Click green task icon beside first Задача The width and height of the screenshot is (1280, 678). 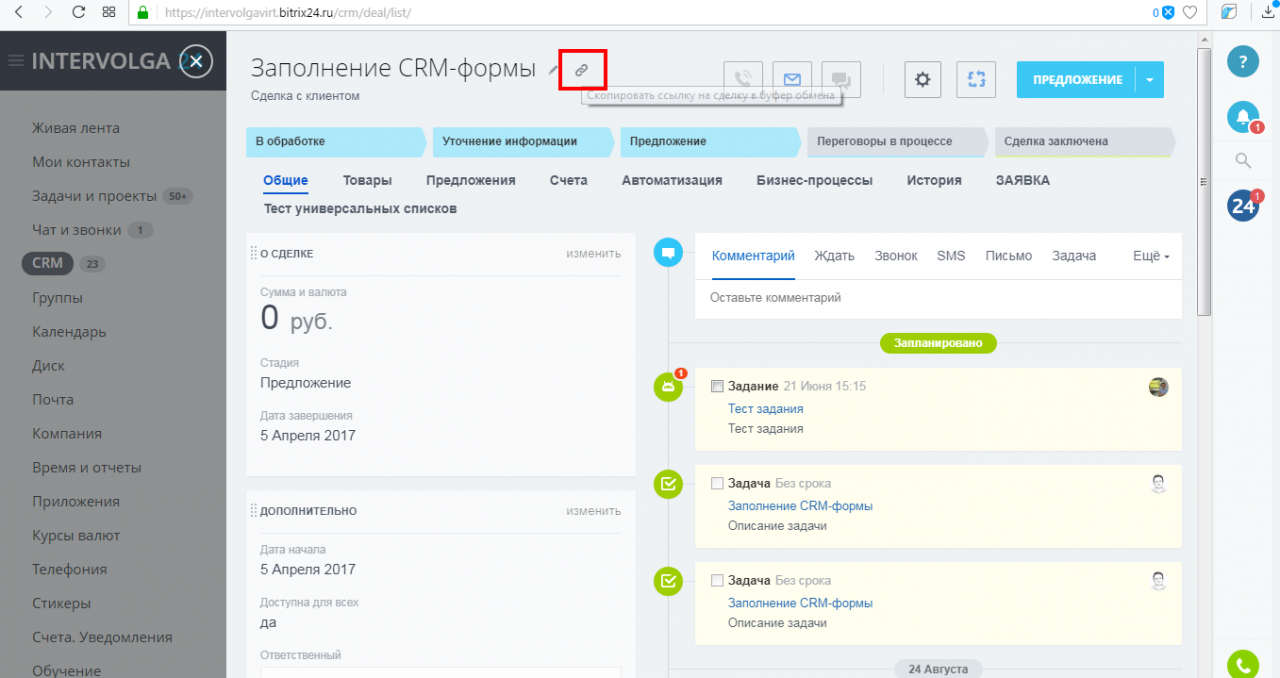point(668,484)
